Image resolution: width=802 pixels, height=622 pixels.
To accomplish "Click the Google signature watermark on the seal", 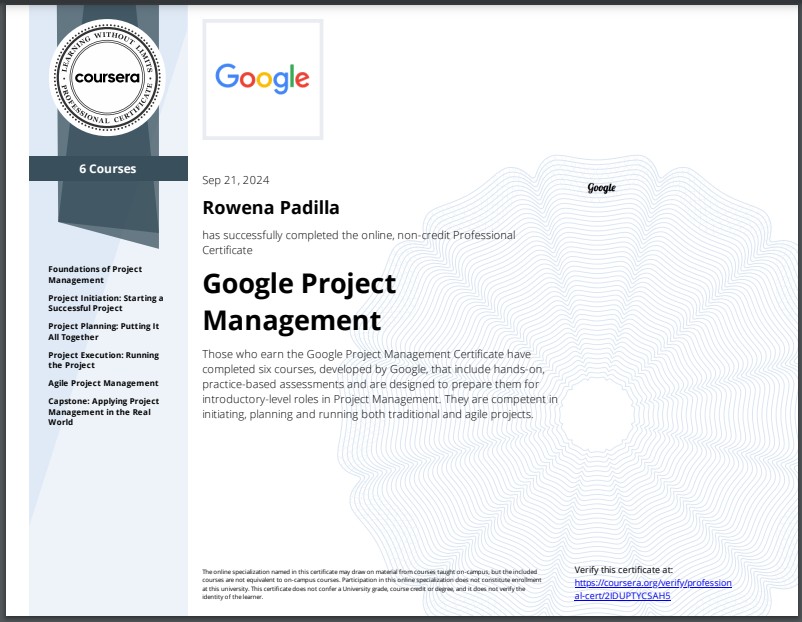I will pos(601,186).
